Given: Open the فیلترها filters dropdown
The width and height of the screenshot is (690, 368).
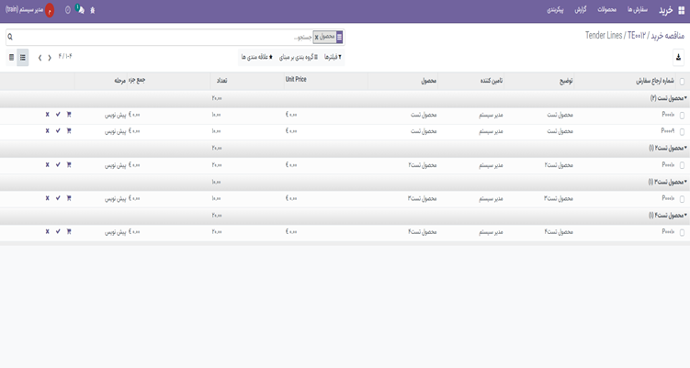Looking at the screenshot, I should pos(333,57).
